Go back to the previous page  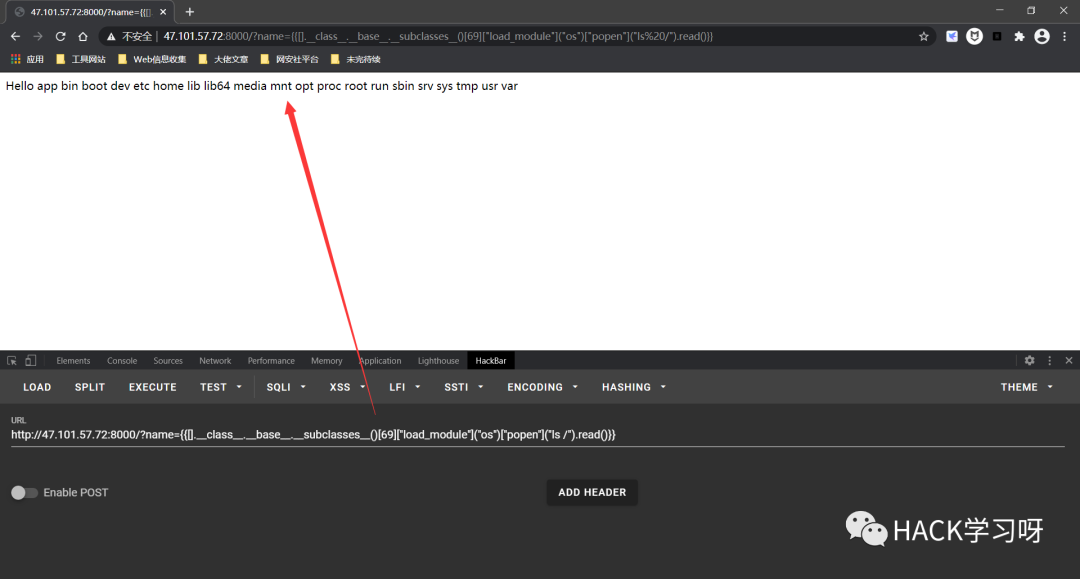click(15, 36)
